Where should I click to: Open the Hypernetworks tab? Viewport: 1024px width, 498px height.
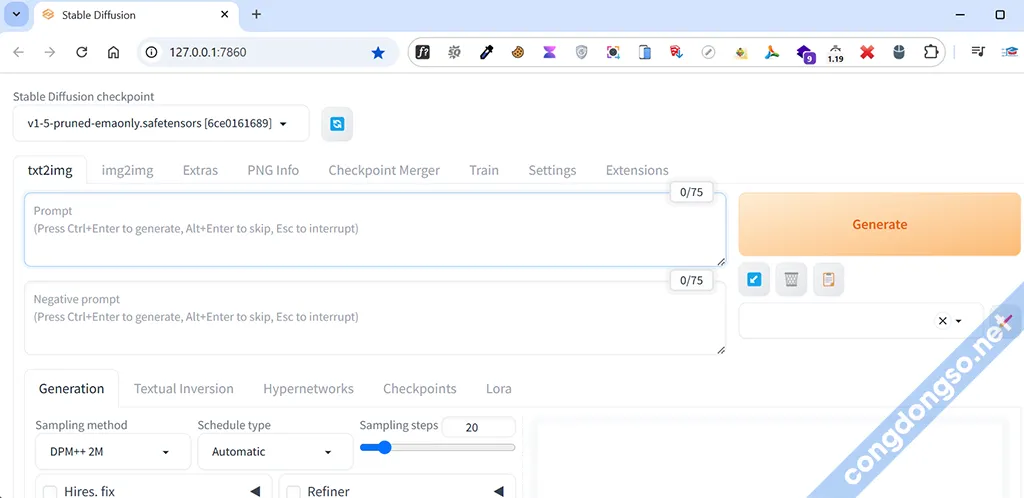pyautogui.click(x=308, y=389)
